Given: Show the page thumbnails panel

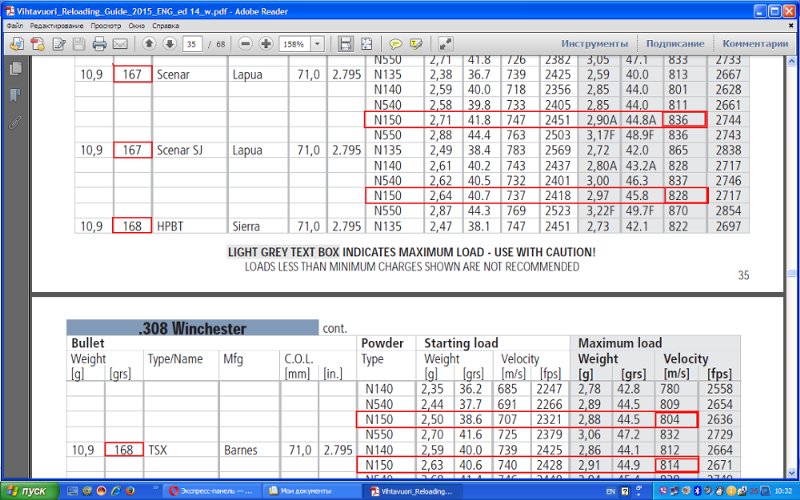Looking at the screenshot, I should [15, 69].
